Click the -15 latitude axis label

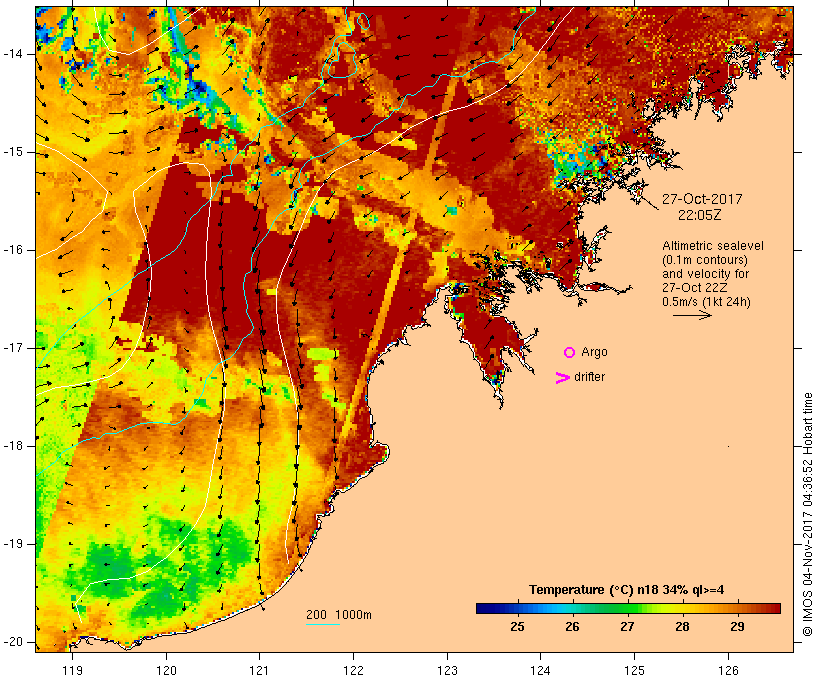tap(12, 152)
